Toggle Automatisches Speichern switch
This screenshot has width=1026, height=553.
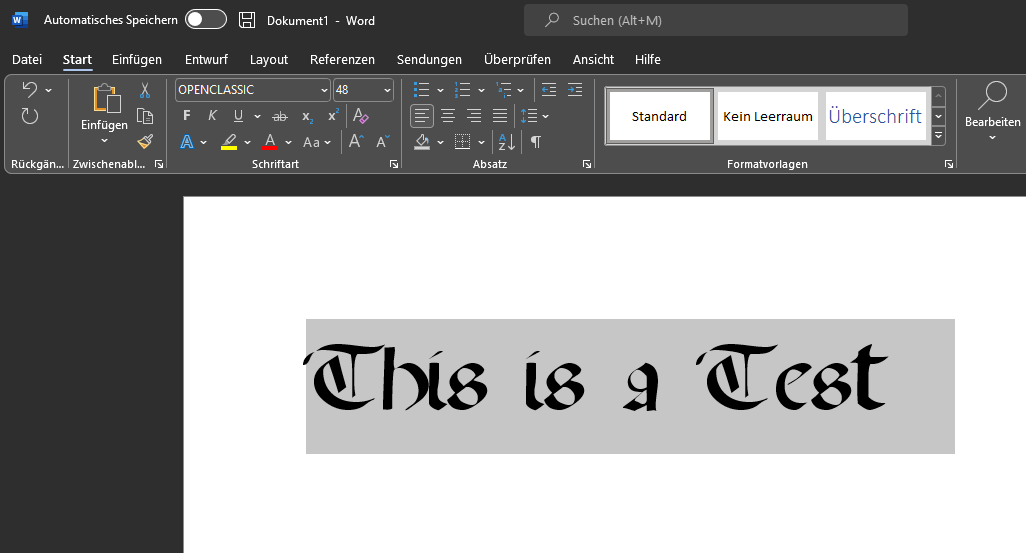[206, 20]
